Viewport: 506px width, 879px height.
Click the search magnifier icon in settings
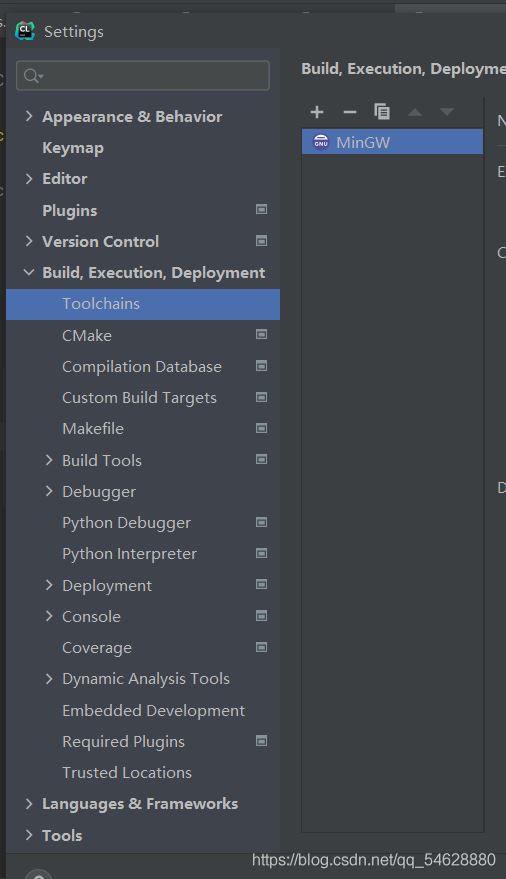33,76
